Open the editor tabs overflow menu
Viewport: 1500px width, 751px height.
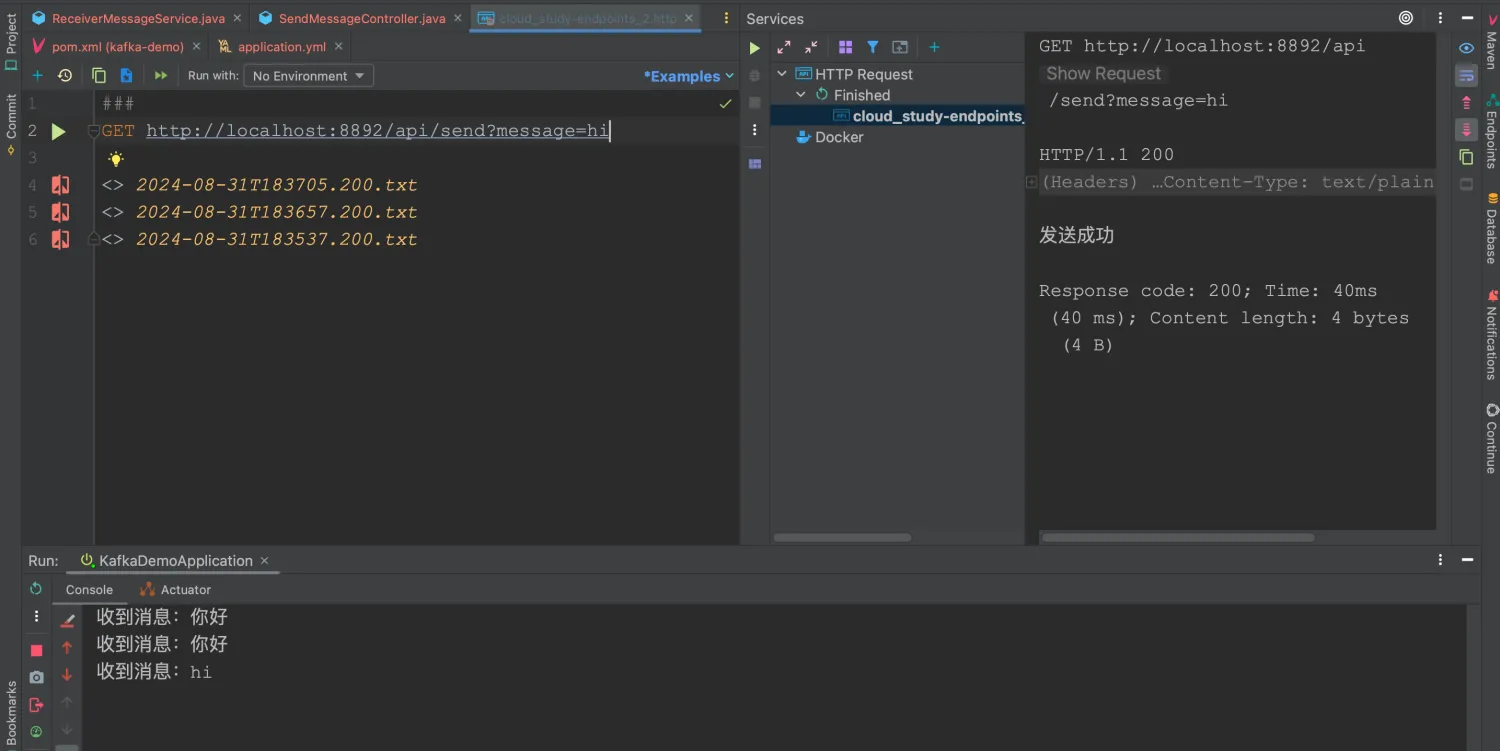(x=726, y=18)
